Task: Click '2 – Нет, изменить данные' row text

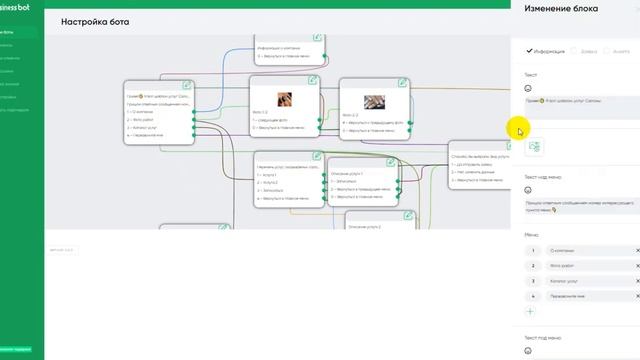Action: [473, 172]
